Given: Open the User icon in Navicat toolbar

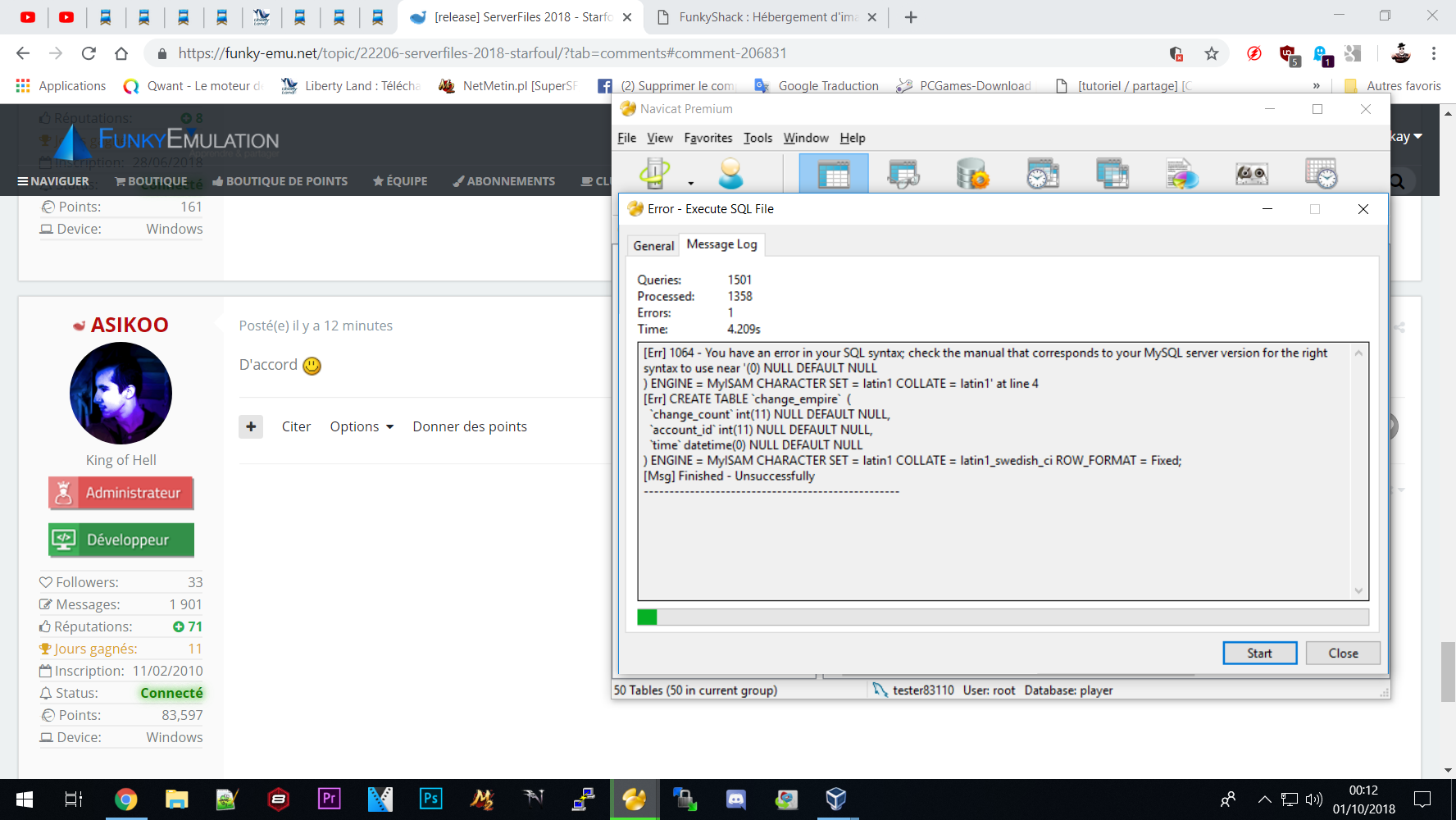Looking at the screenshot, I should tap(730, 173).
